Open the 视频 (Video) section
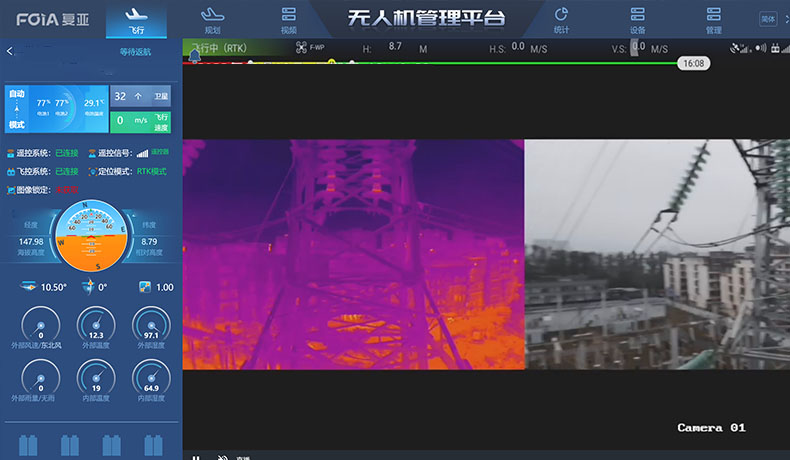This screenshot has width=790, height=460. [289, 20]
